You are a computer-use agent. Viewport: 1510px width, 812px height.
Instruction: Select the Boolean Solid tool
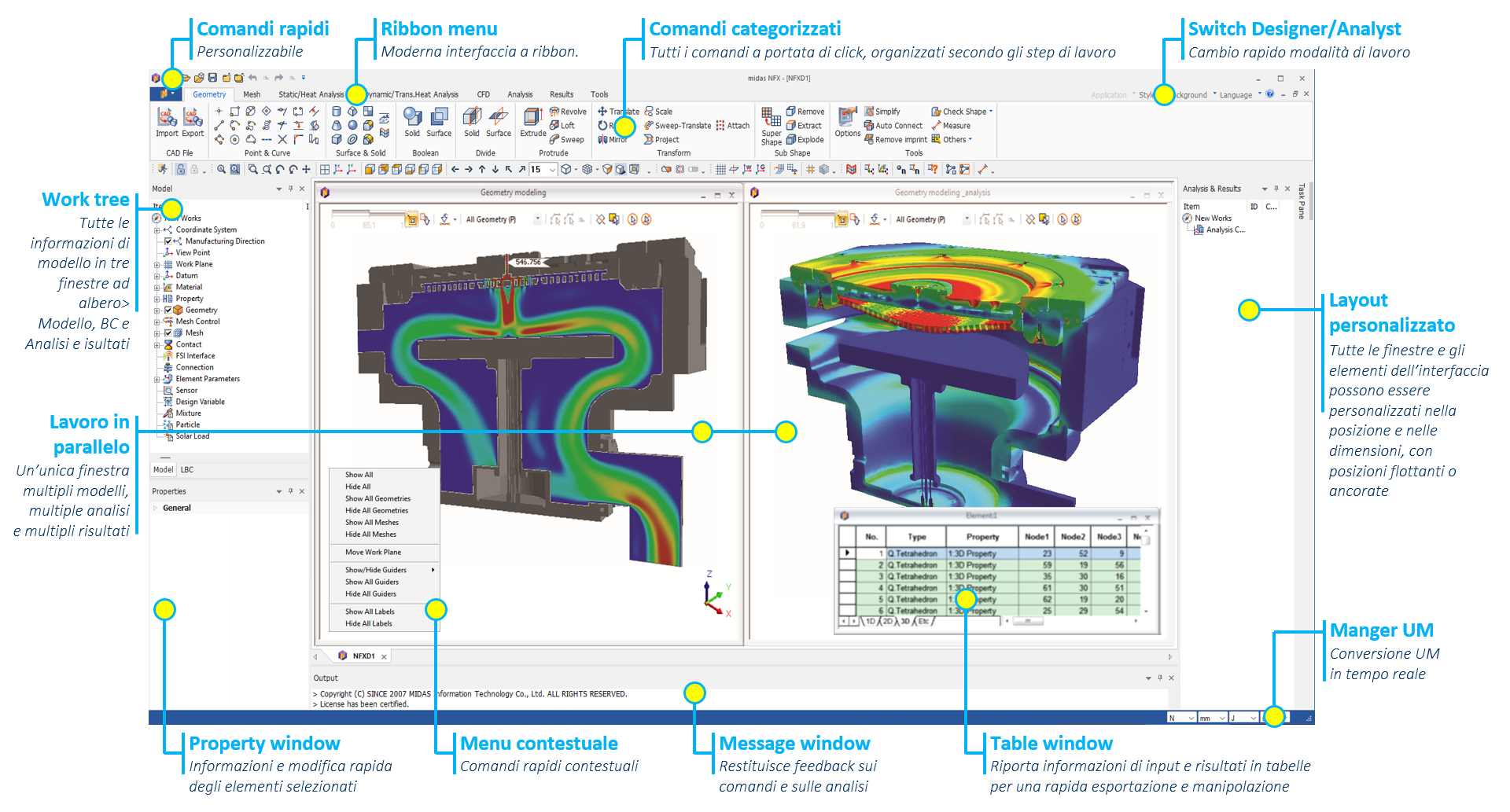(412, 123)
